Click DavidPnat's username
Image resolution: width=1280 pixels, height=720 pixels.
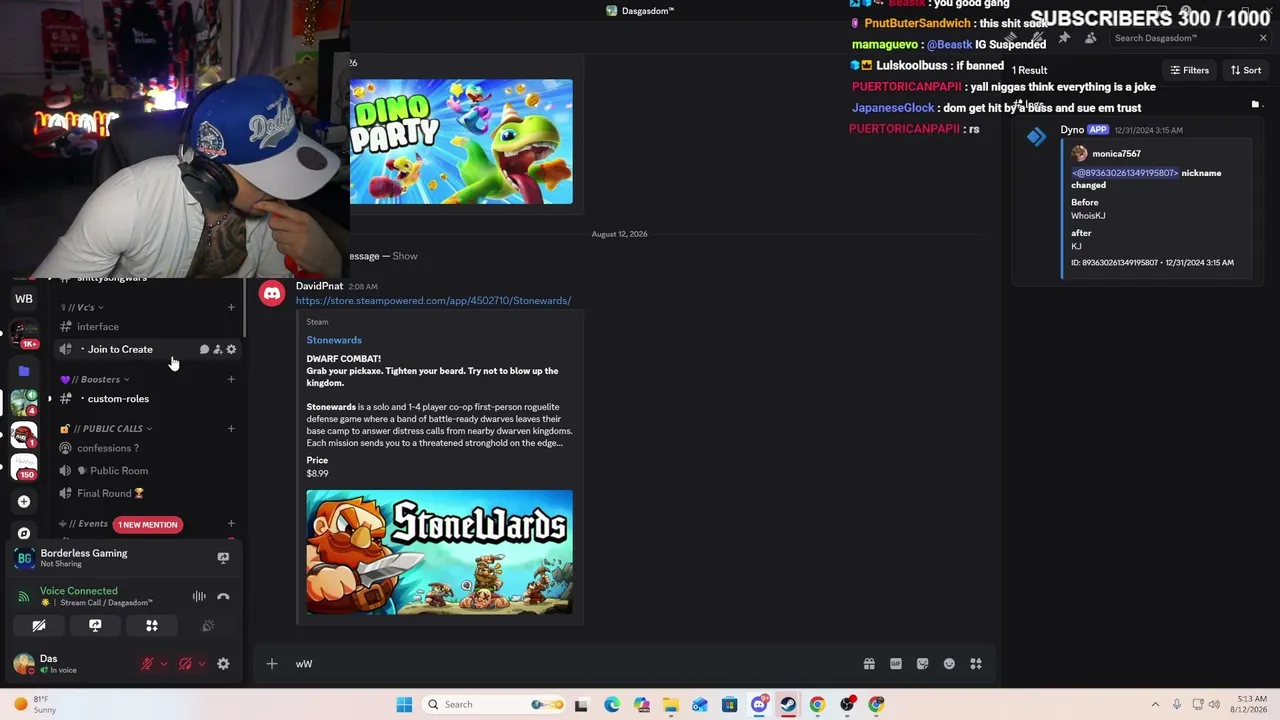(319, 286)
